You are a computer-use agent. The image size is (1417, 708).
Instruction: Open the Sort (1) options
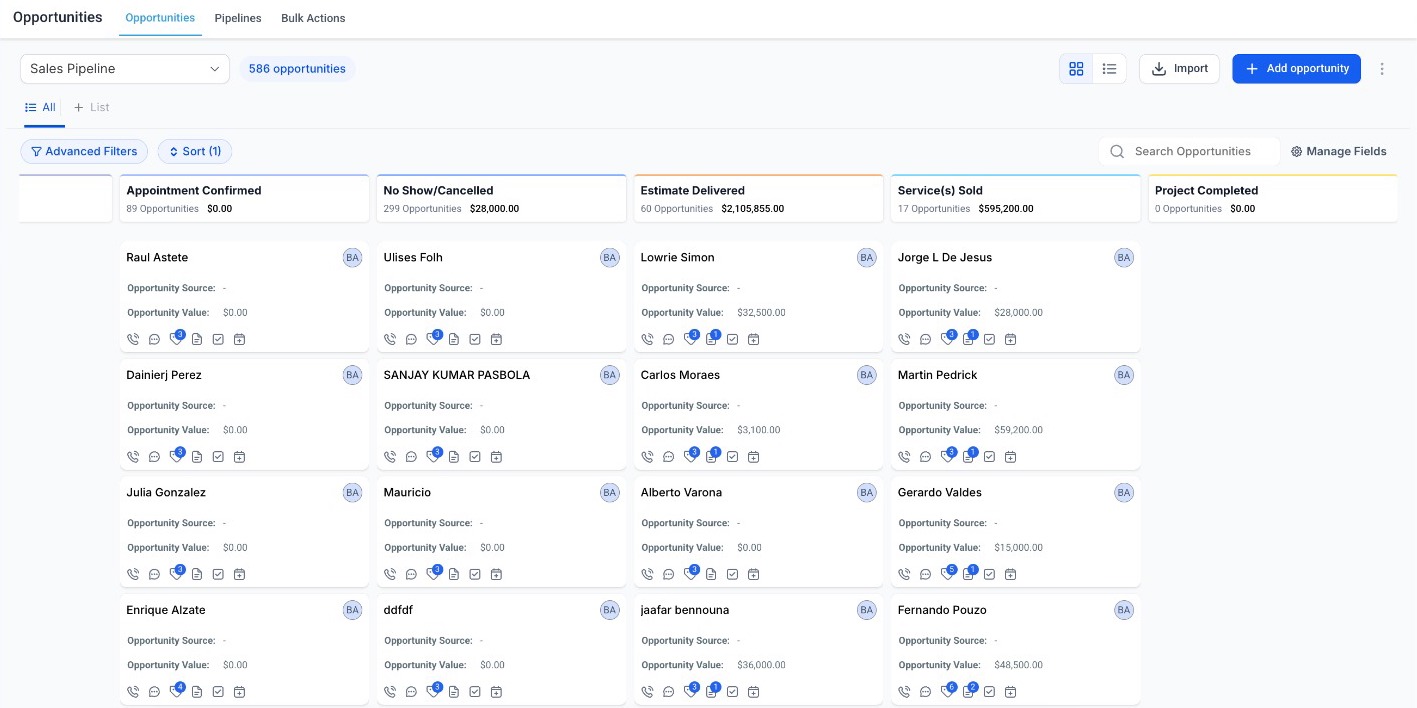point(195,152)
